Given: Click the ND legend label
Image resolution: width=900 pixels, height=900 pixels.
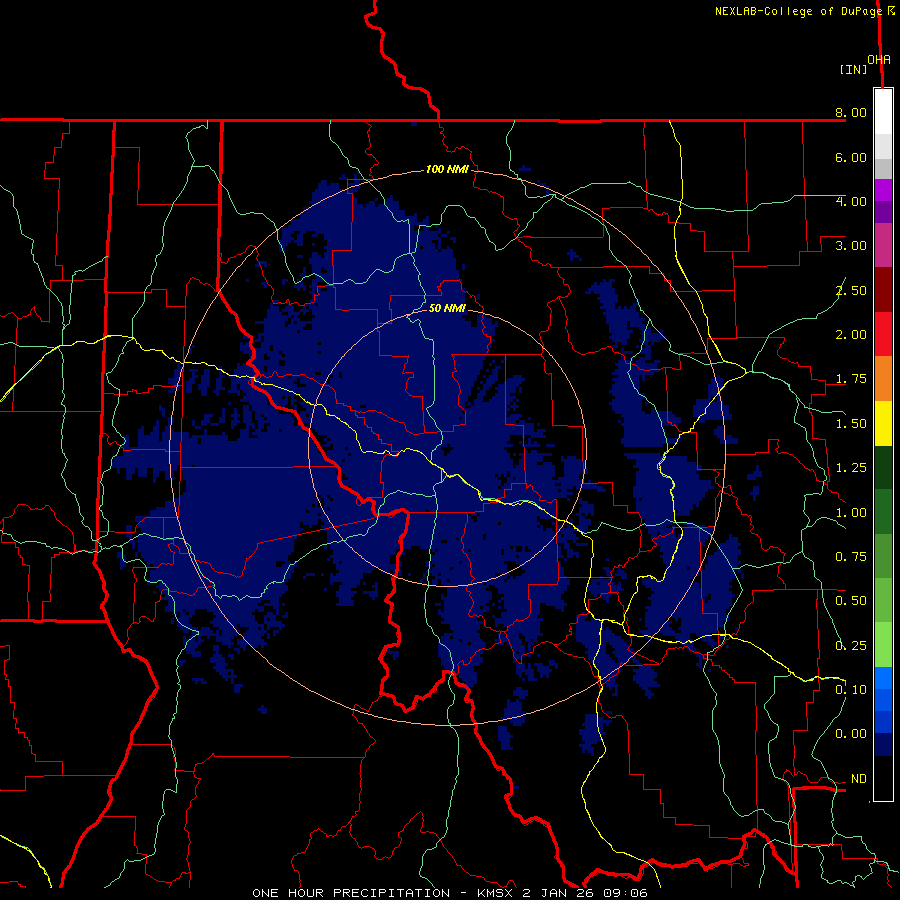Looking at the screenshot, I should pyautogui.click(x=859, y=779).
